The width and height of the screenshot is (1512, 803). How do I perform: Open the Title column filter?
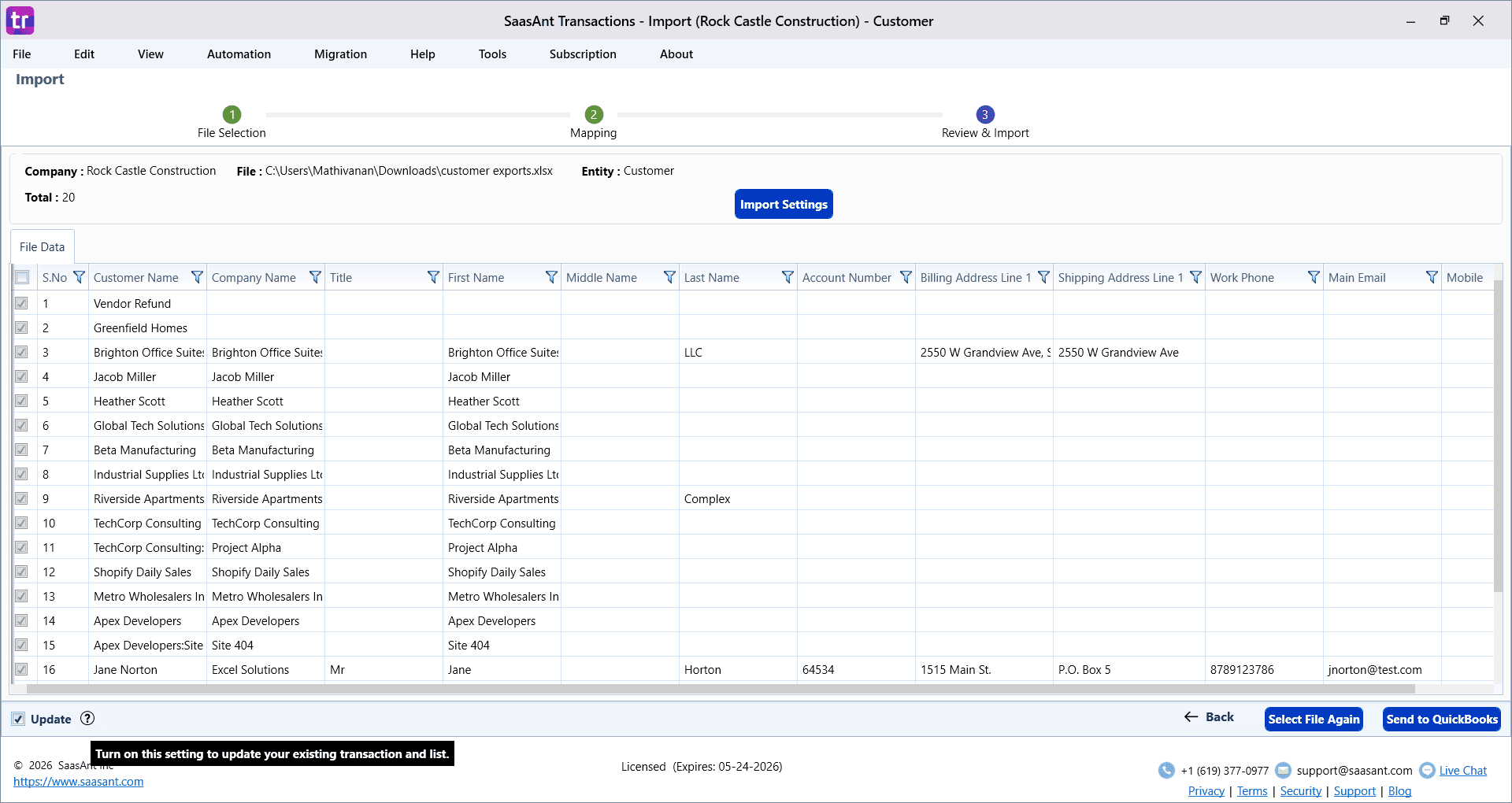433,277
